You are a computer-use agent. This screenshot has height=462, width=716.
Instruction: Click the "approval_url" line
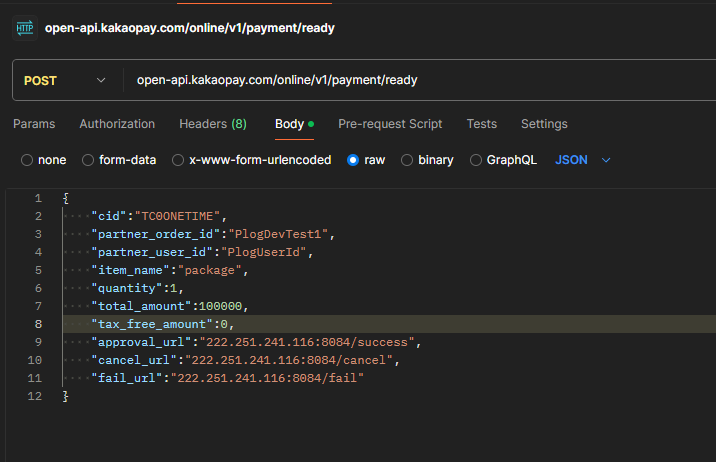256,342
